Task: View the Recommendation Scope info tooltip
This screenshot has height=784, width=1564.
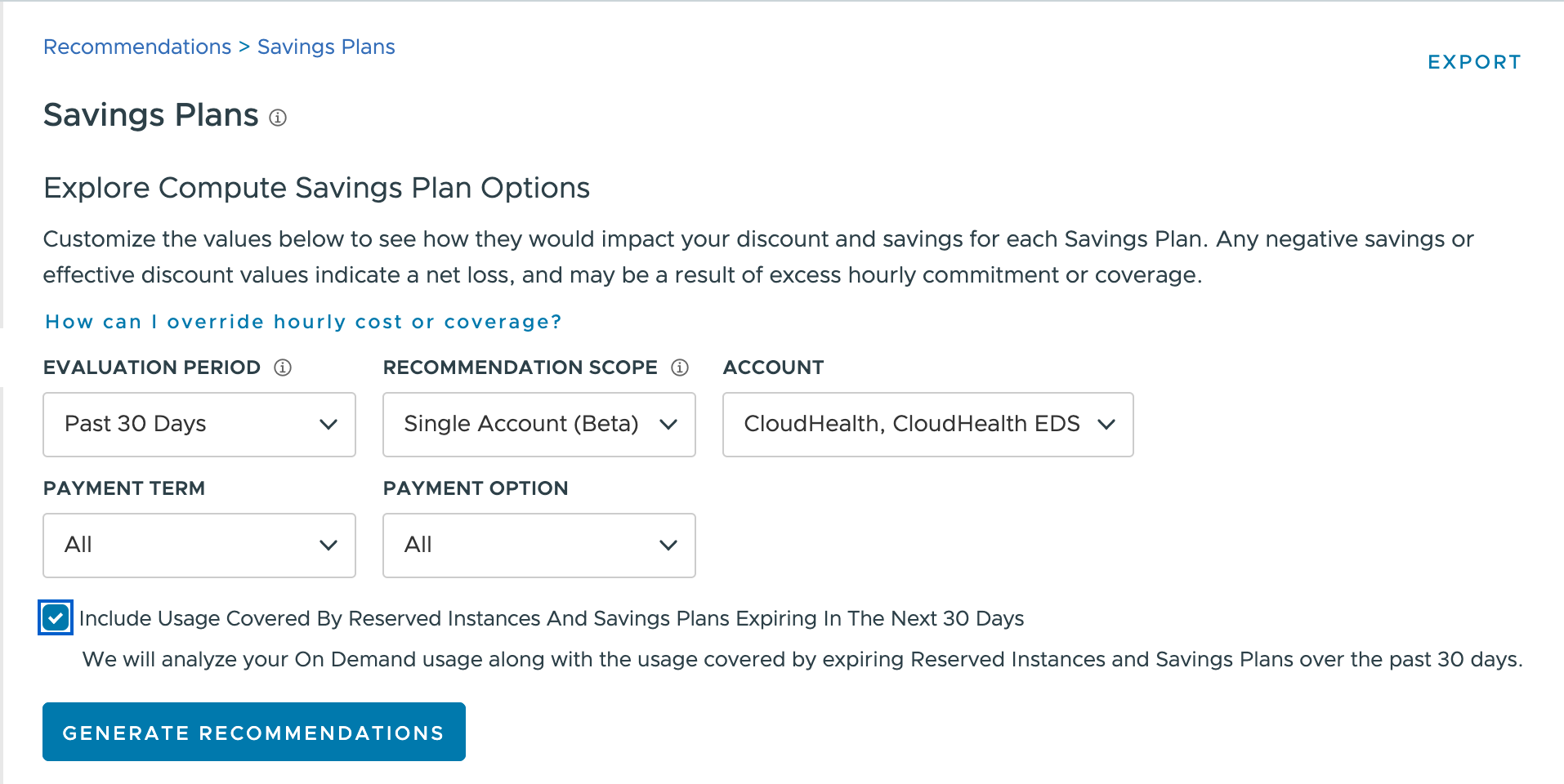Action: click(x=681, y=367)
